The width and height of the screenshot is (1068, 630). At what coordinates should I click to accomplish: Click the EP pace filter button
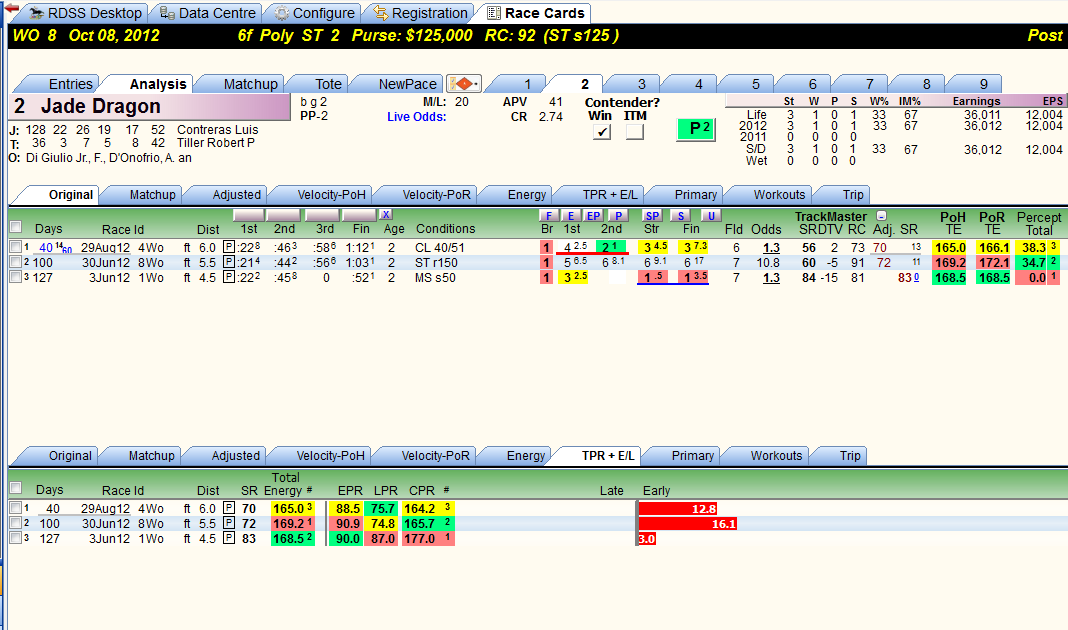click(x=593, y=215)
